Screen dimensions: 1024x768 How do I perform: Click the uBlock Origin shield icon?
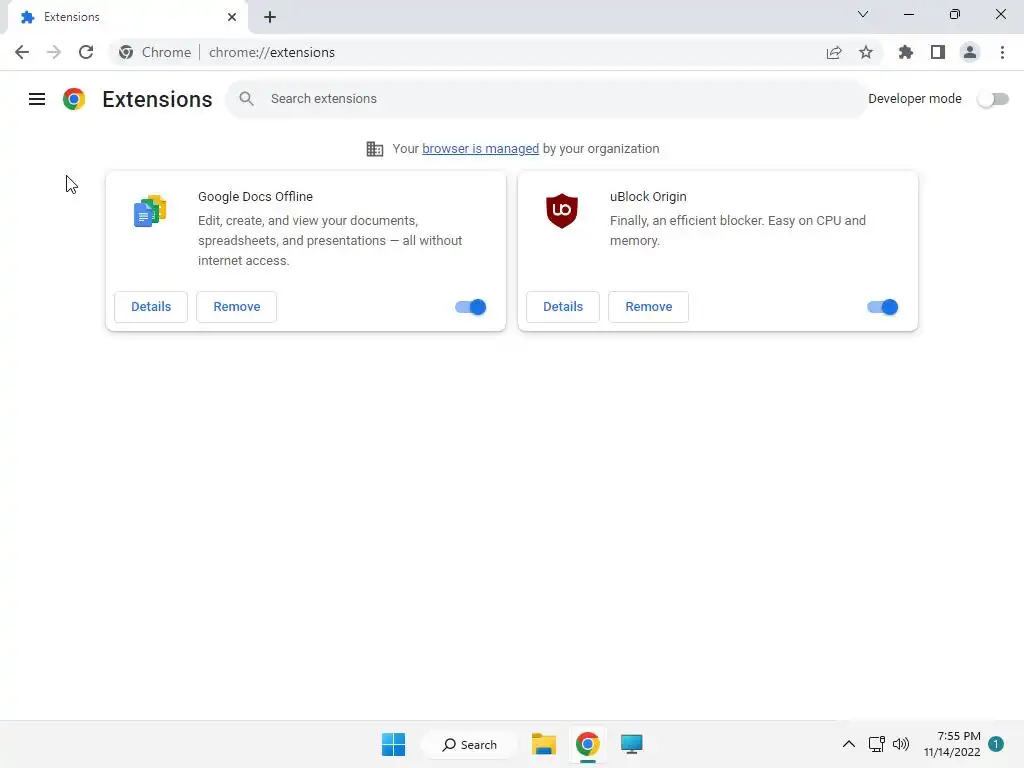[x=562, y=211]
